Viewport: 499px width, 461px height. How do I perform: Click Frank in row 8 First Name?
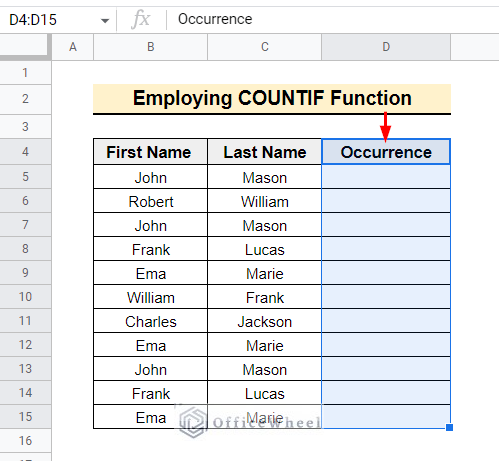(x=150, y=249)
